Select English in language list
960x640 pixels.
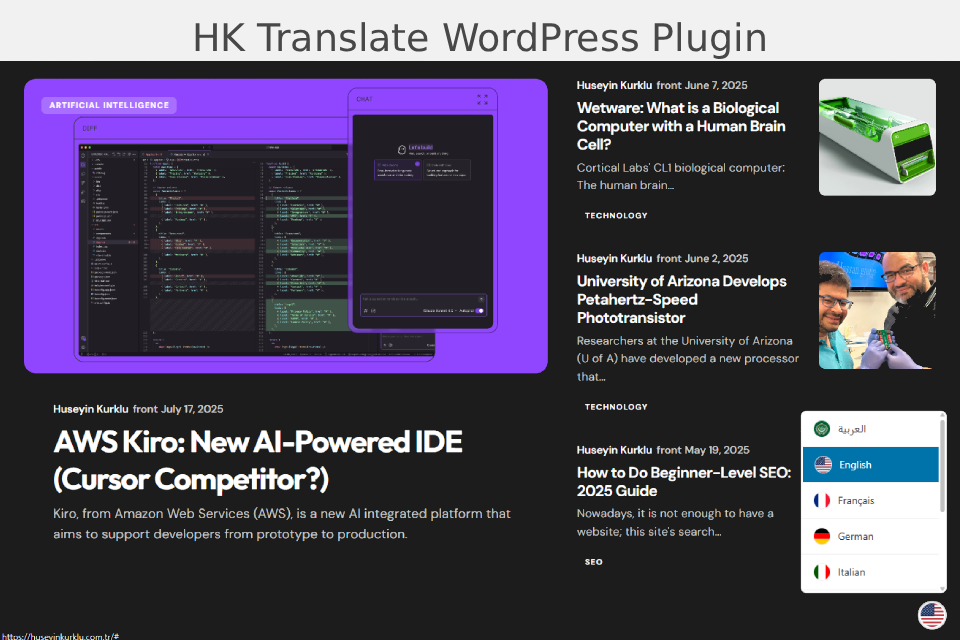[871, 465]
